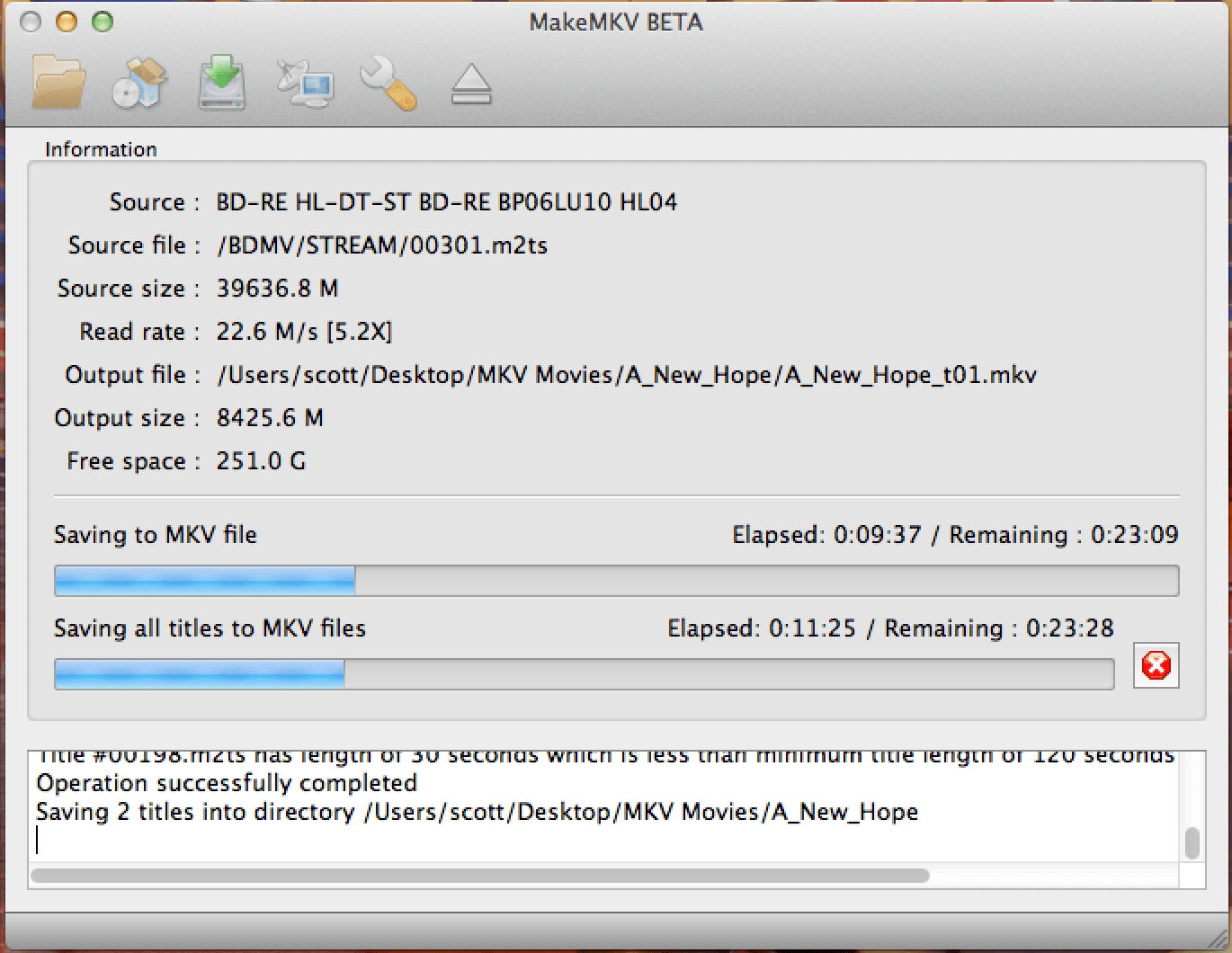
Task: Click the read rate value 22.6 M/s
Action: pos(304,332)
